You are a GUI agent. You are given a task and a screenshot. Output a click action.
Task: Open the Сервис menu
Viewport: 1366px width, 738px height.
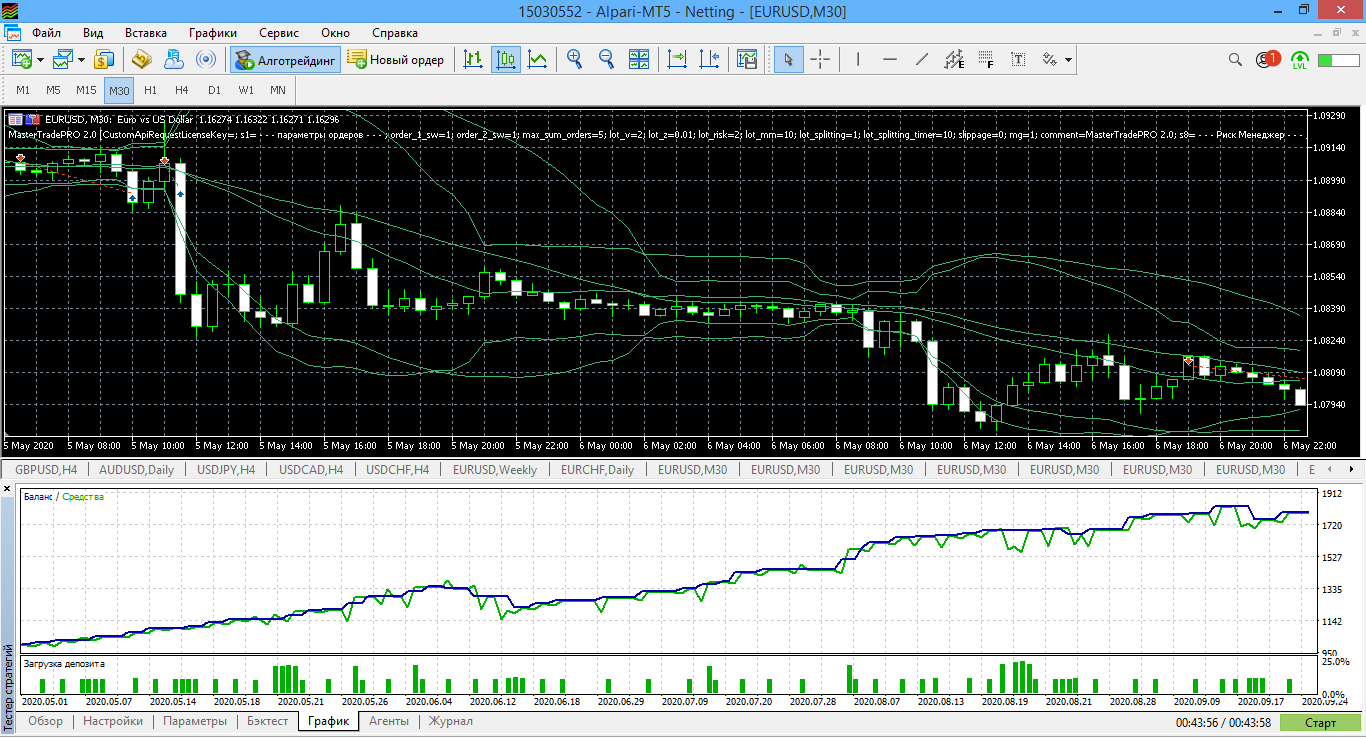[x=278, y=32]
